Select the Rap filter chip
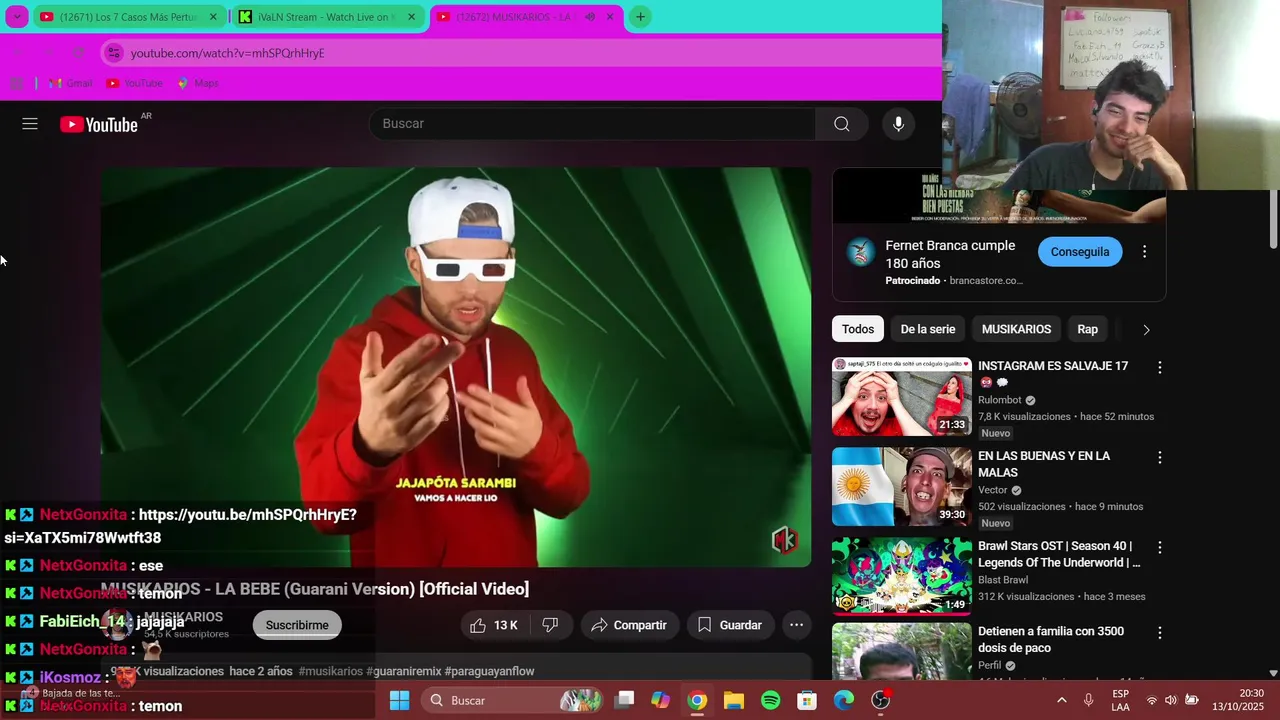The width and height of the screenshot is (1280, 720). [x=1087, y=329]
